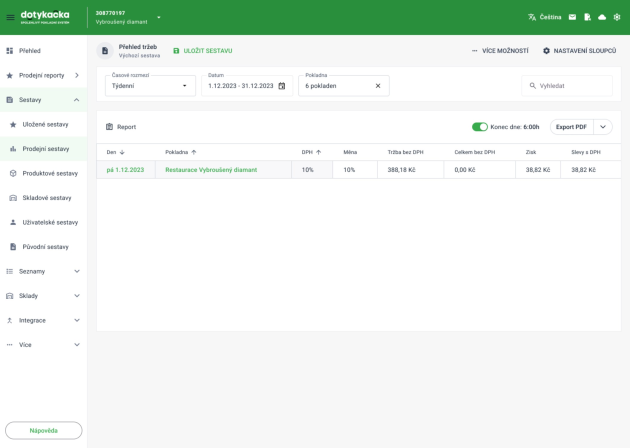Click Export PDF button

[x=571, y=127]
